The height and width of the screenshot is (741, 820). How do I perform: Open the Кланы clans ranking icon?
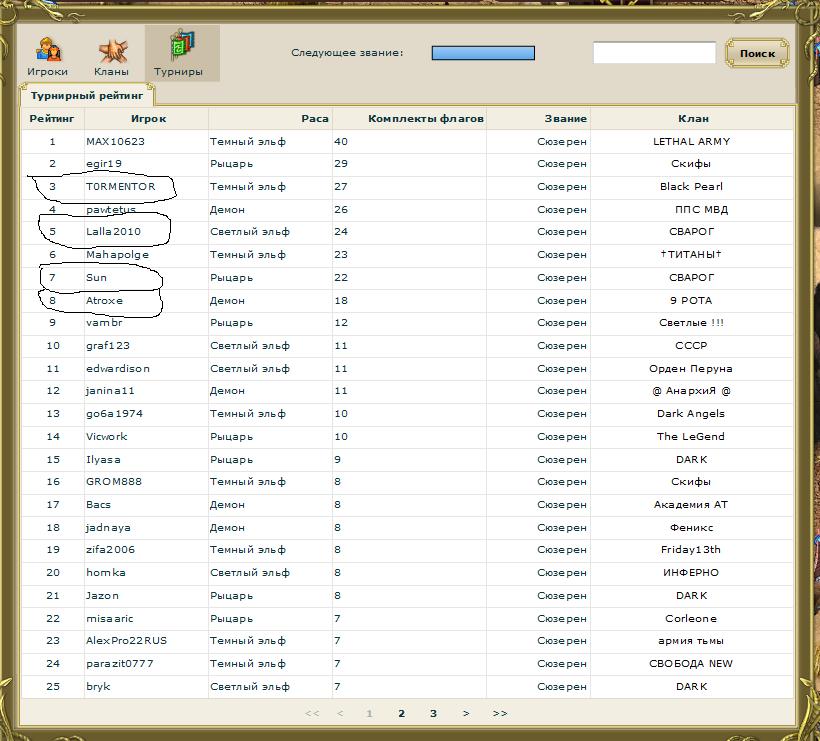tap(111, 55)
